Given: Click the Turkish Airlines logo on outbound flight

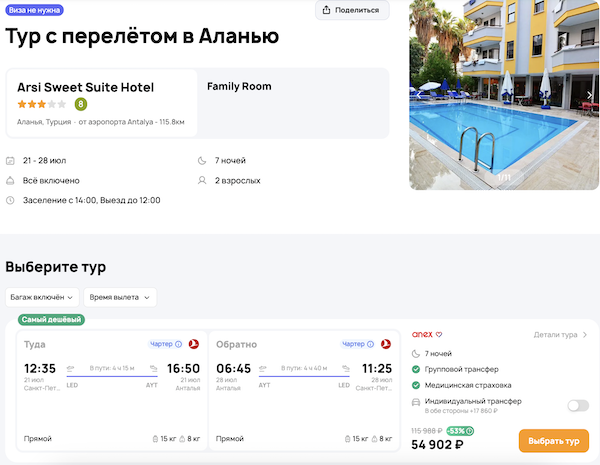Looking at the screenshot, I should 193,344.
